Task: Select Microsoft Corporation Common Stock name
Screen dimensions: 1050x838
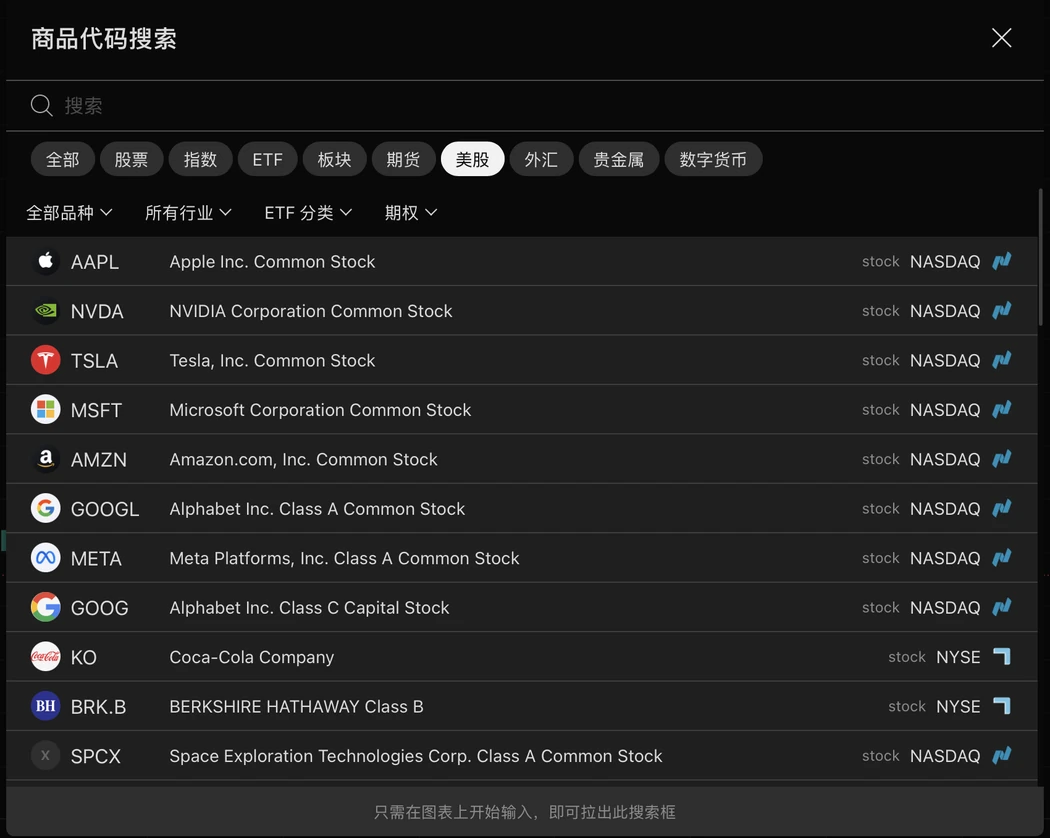Action: pyautogui.click(x=320, y=409)
